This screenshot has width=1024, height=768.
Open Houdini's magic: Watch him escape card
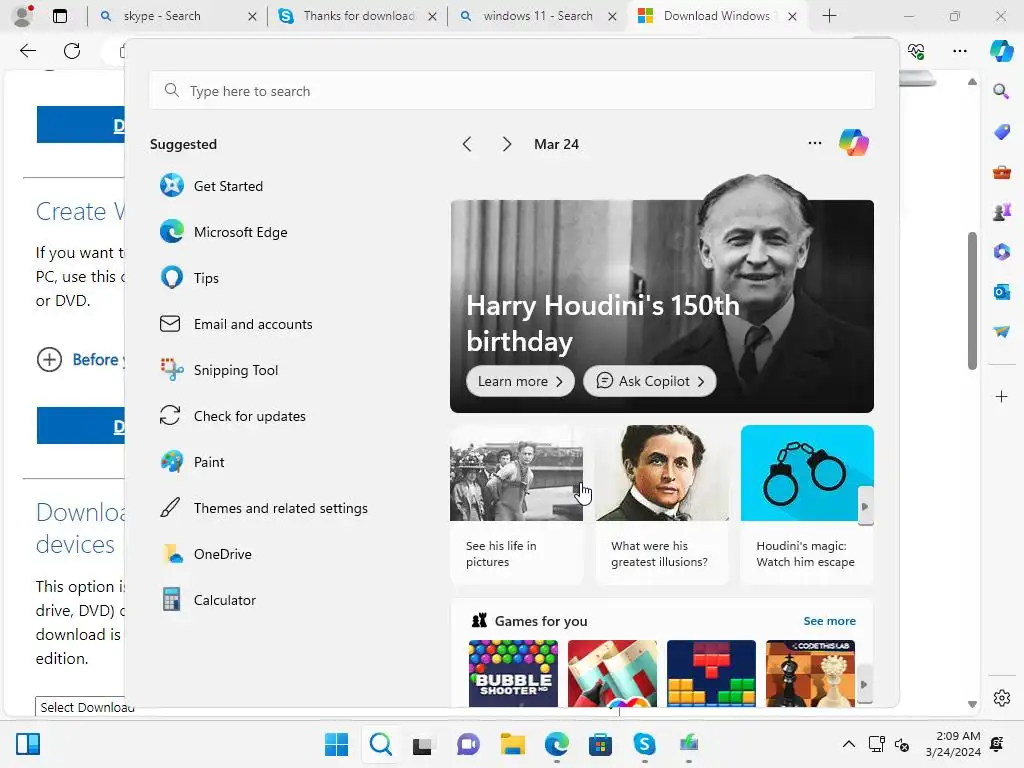807,505
